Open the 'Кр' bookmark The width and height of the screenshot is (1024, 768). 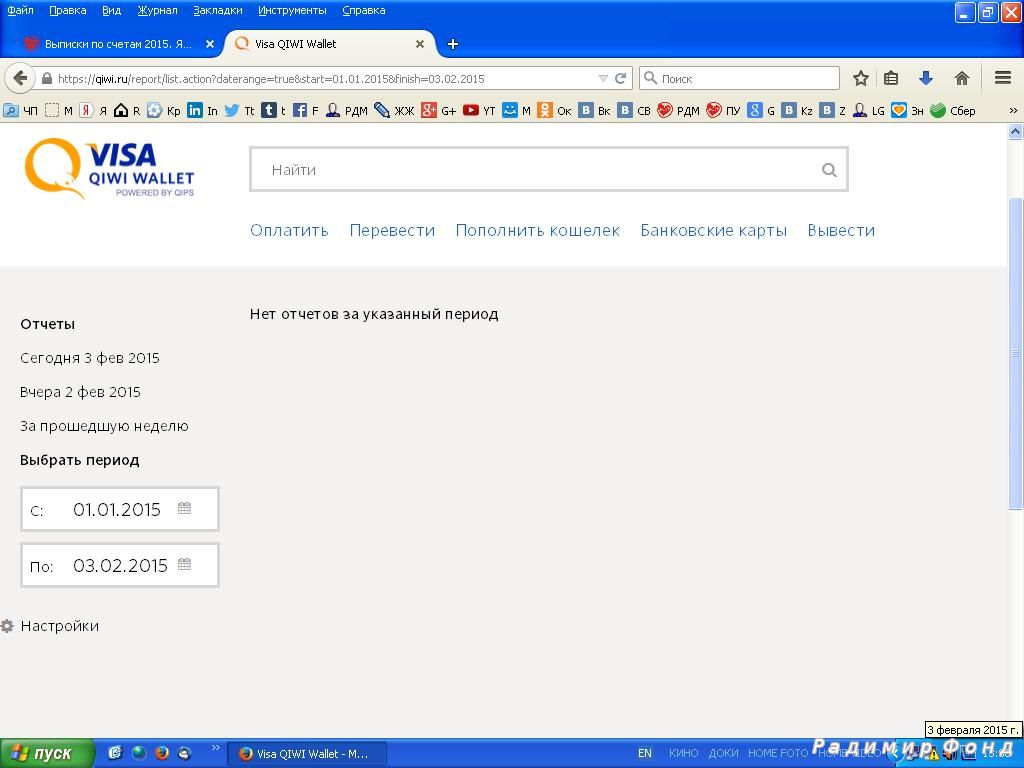(x=164, y=110)
